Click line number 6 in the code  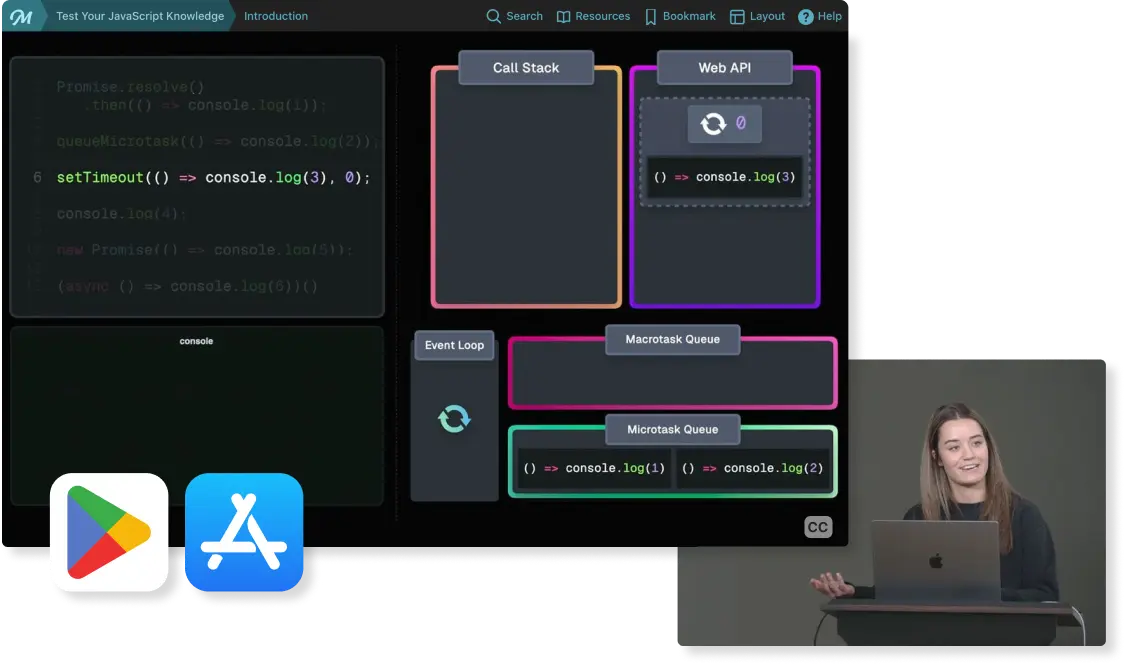[x=37, y=177]
